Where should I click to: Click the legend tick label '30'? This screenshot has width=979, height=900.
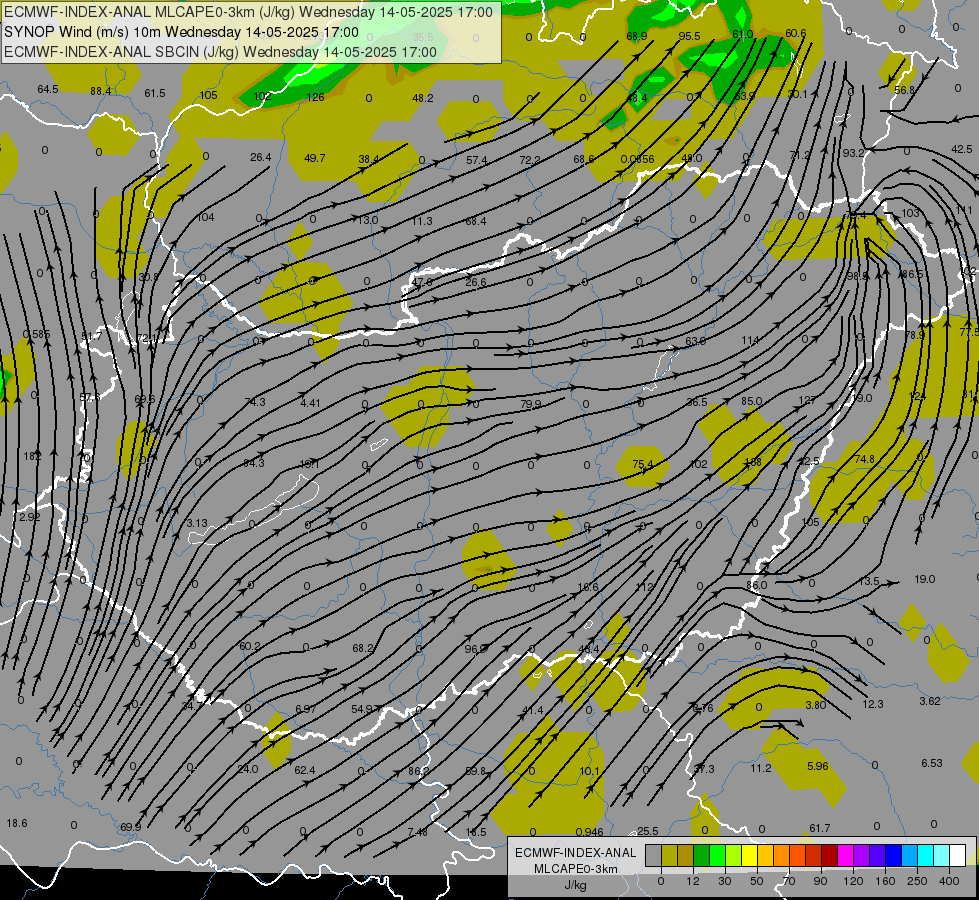(724, 881)
